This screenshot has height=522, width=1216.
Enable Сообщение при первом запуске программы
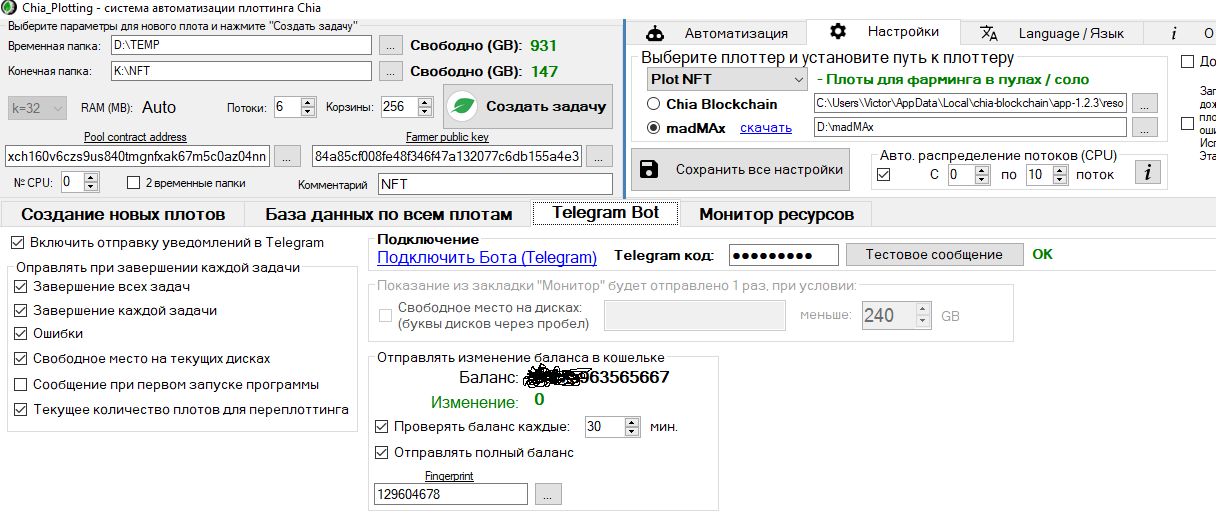(x=23, y=384)
